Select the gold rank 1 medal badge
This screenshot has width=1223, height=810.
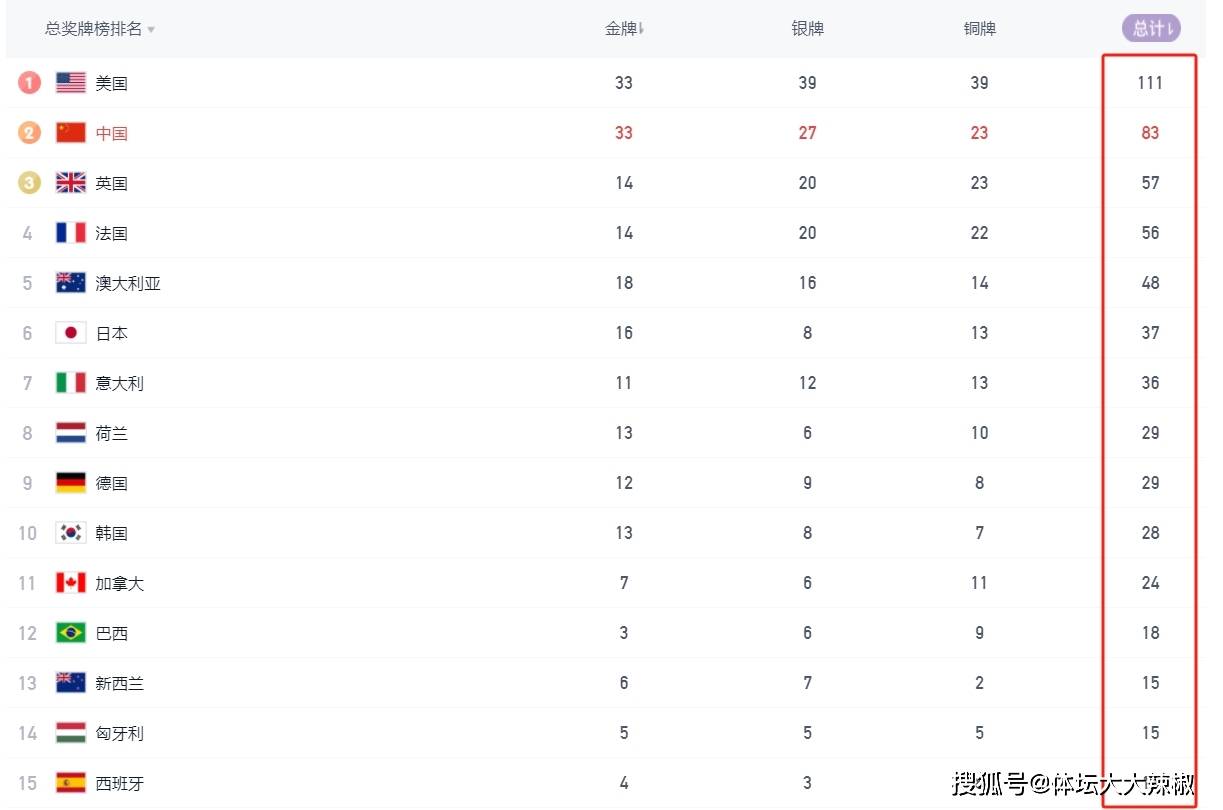point(29,83)
